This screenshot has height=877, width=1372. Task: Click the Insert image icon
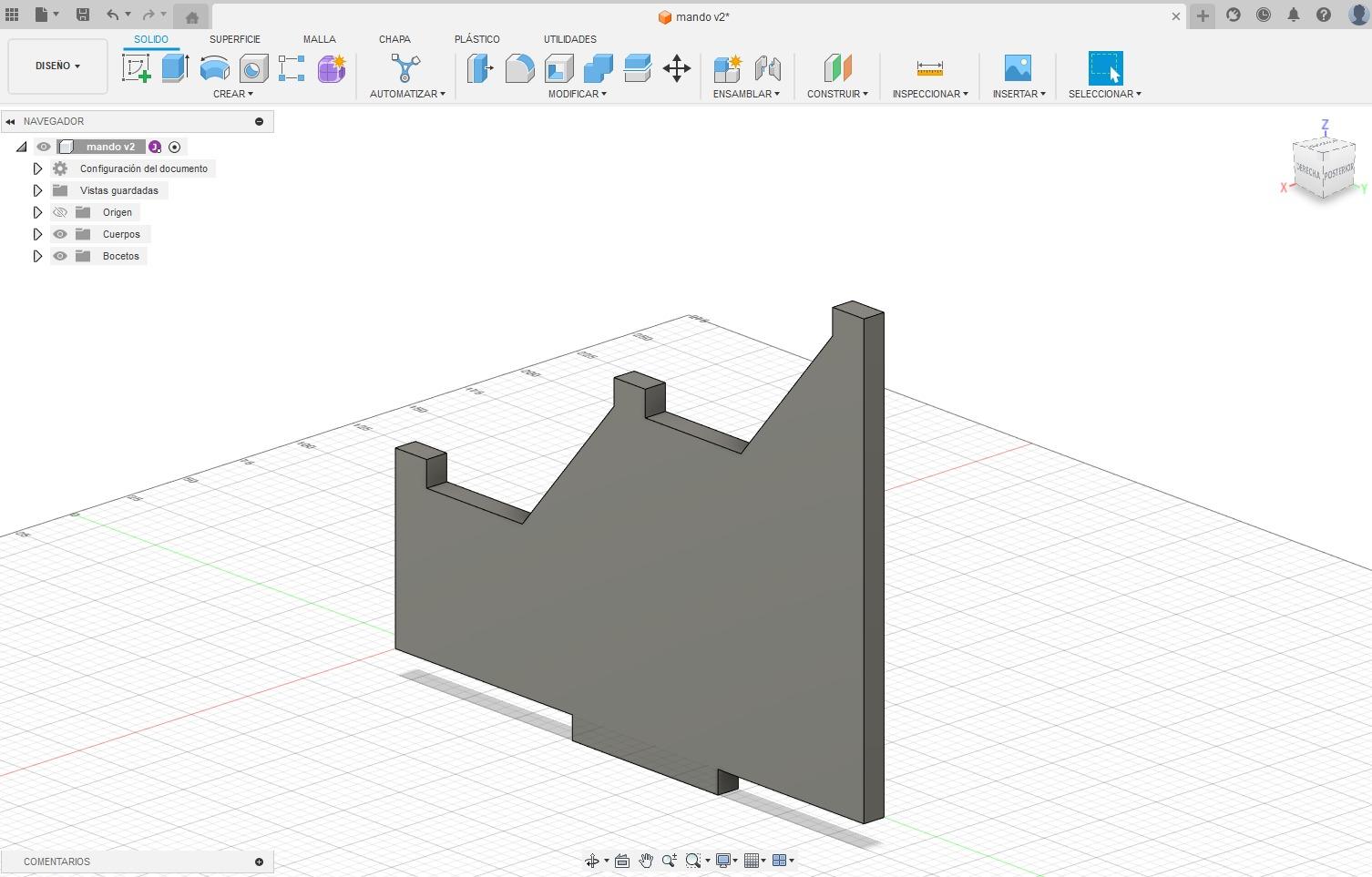tap(1018, 68)
